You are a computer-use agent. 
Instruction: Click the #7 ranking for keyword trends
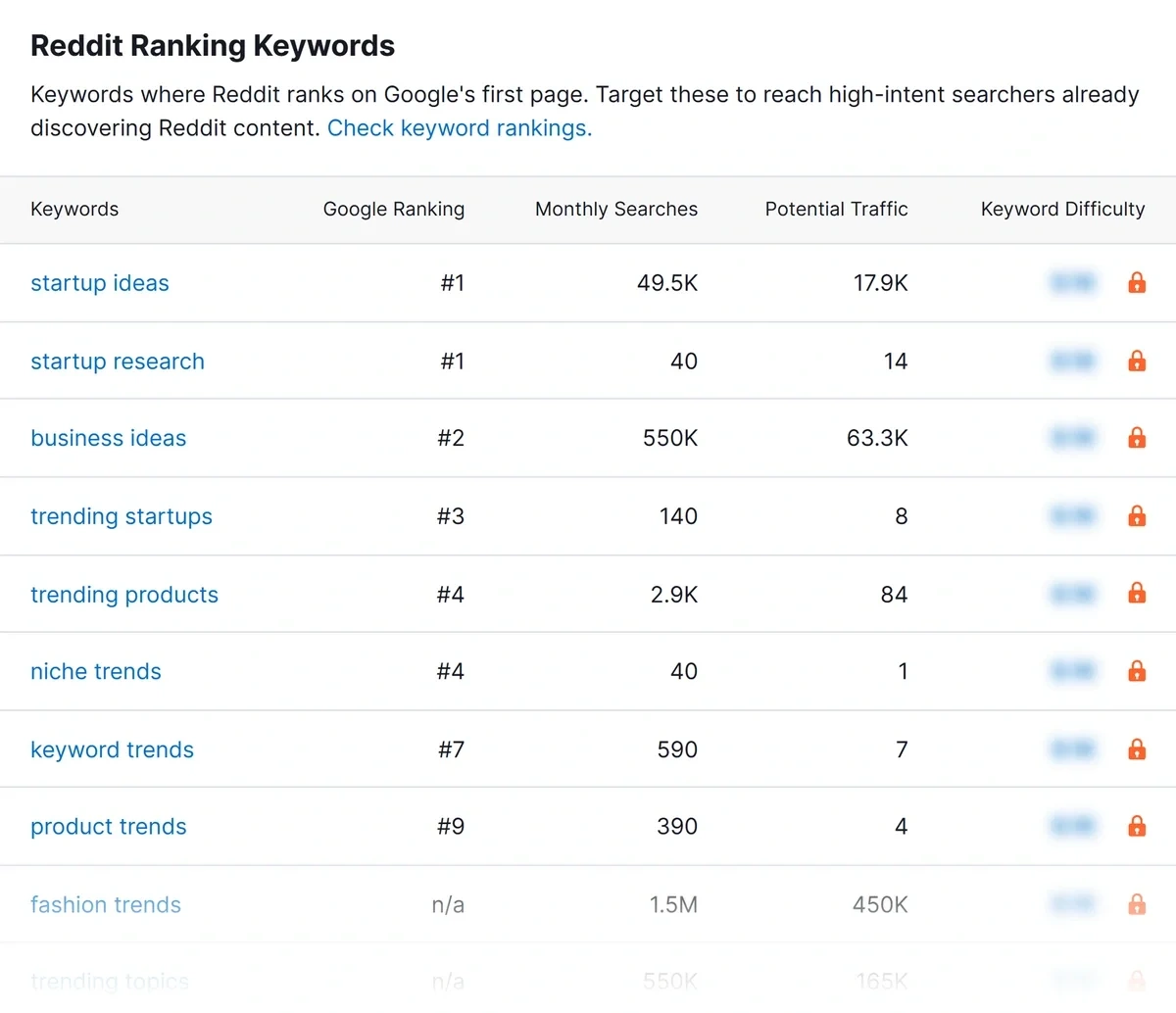[x=451, y=749]
